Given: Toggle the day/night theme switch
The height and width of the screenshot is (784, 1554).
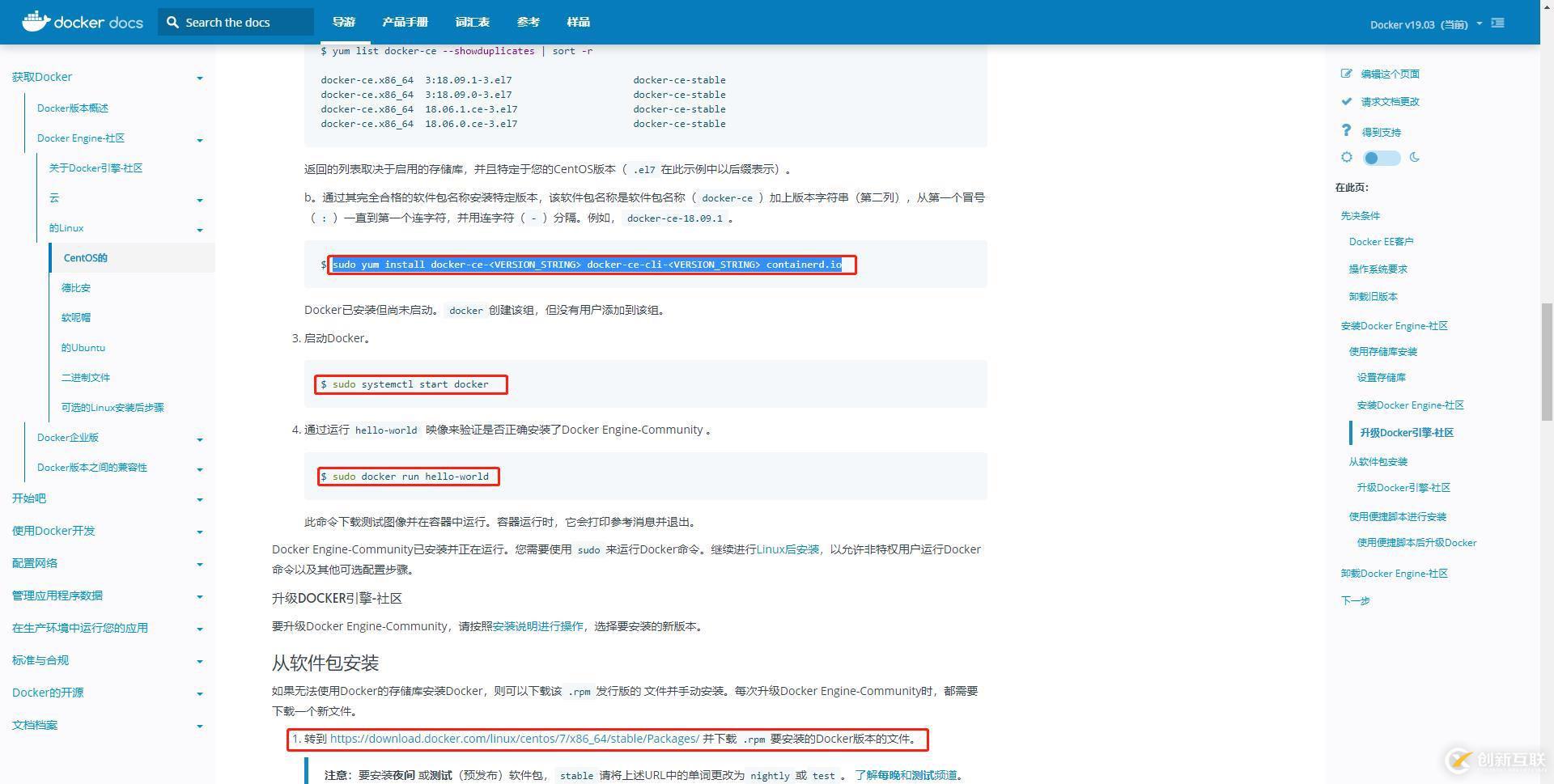Looking at the screenshot, I should point(1382,158).
